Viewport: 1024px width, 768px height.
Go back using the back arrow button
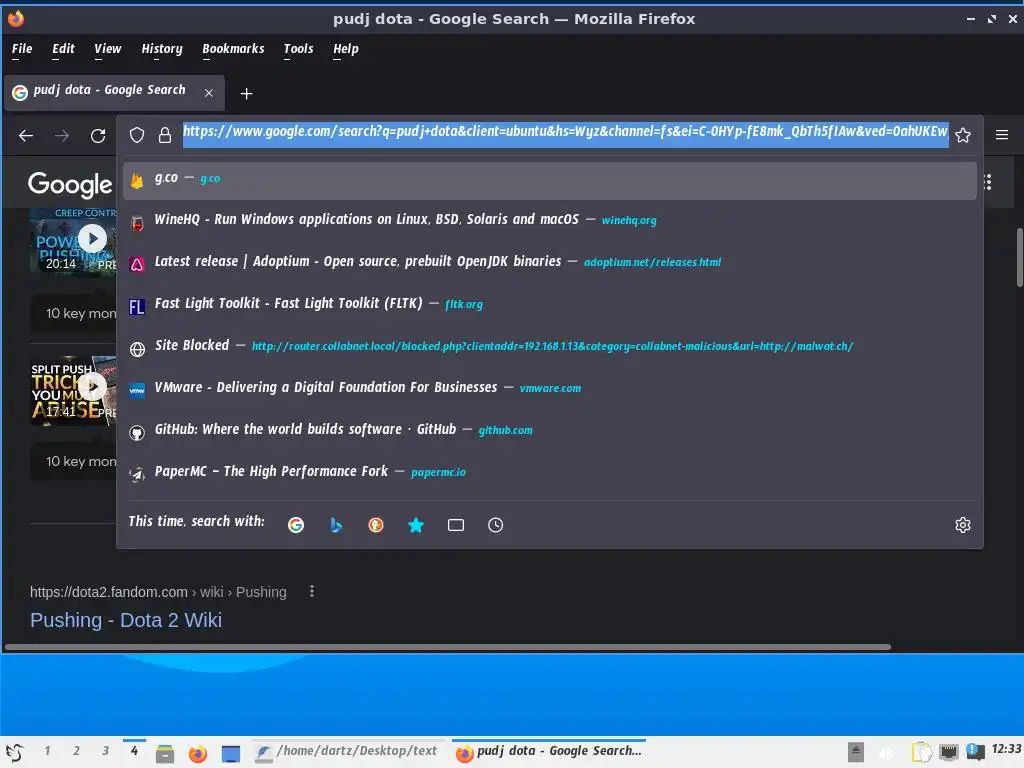pos(25,135)
